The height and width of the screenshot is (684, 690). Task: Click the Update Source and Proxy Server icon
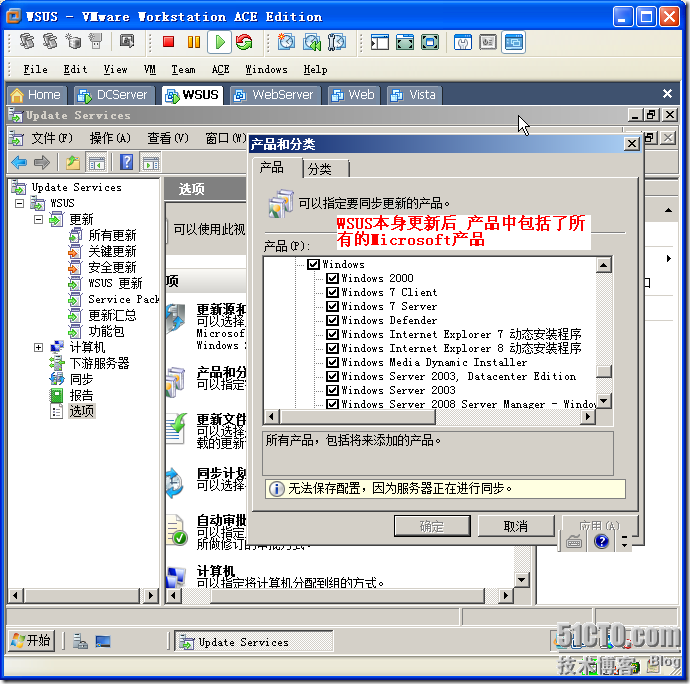(176, 320)
